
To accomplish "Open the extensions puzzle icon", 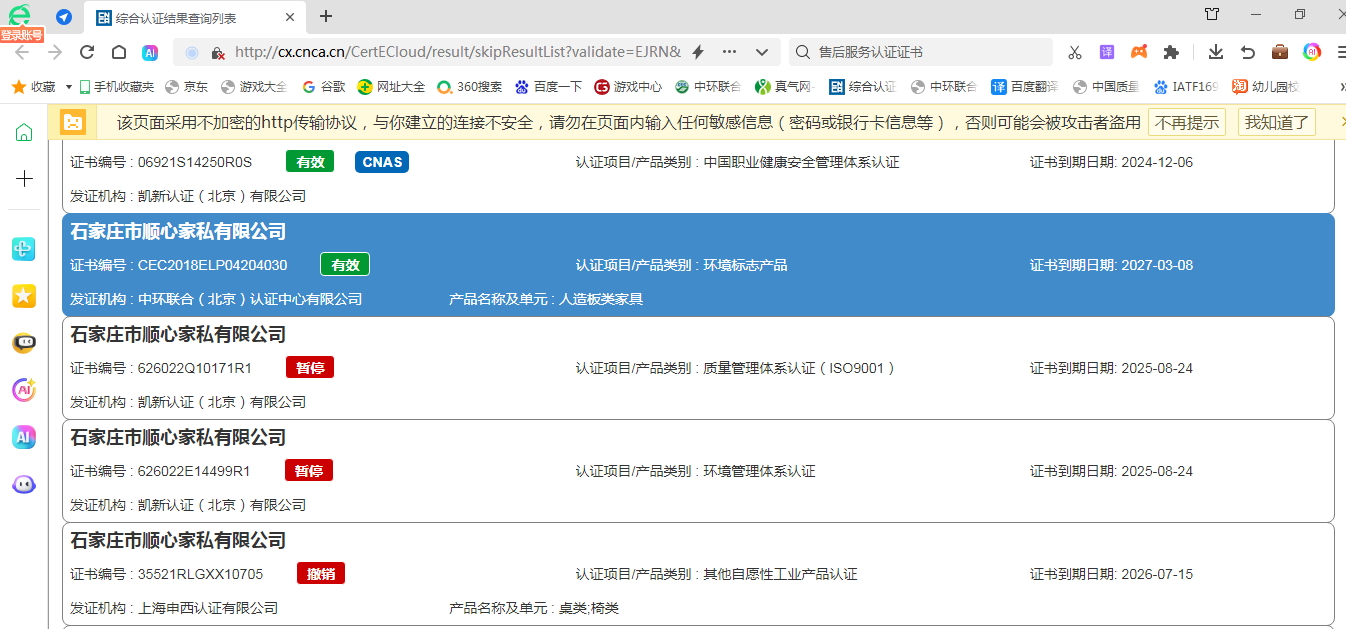I will click(x=1171, y=52).
